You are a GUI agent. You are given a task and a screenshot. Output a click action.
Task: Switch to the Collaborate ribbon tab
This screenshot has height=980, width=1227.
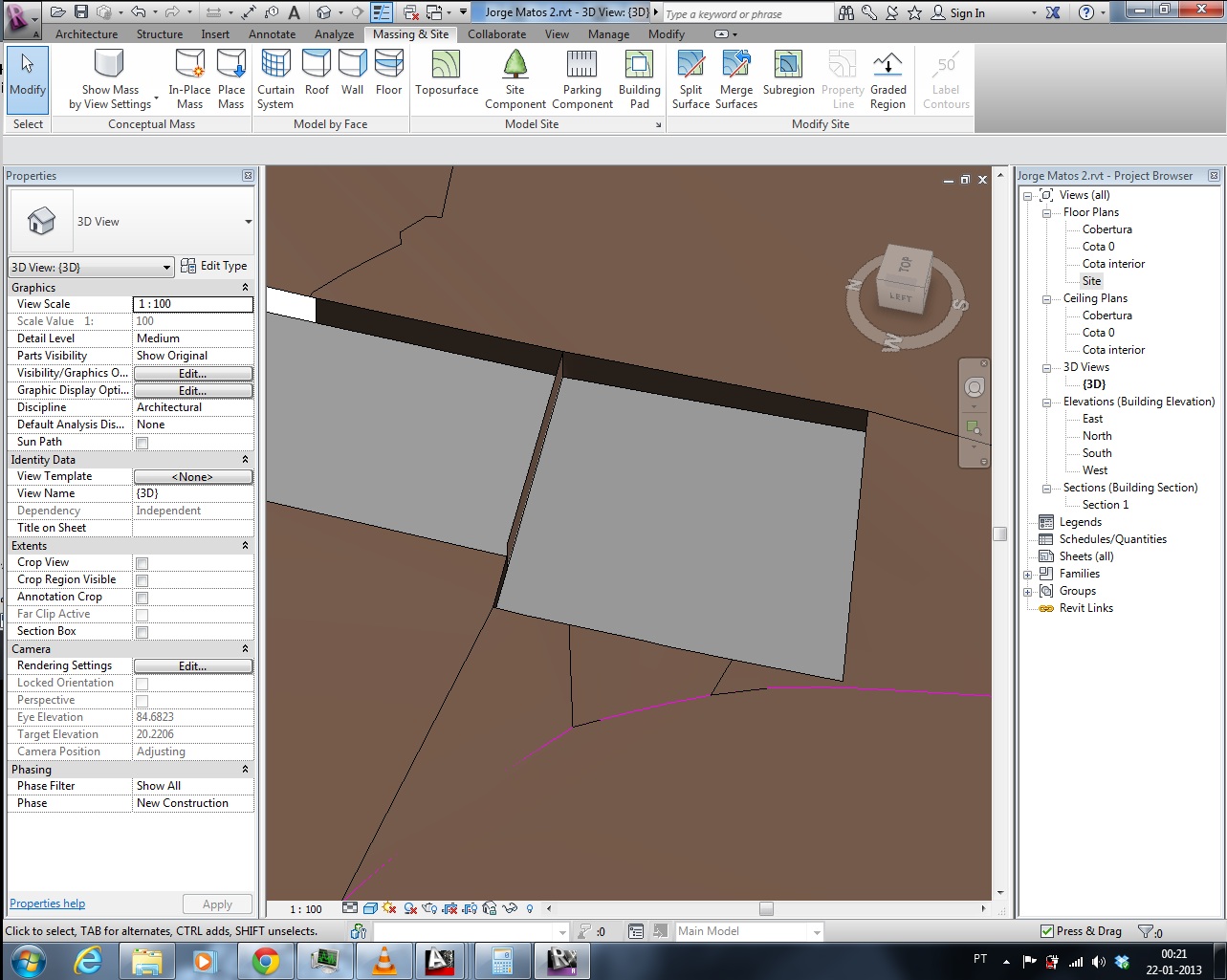[497, 33]
